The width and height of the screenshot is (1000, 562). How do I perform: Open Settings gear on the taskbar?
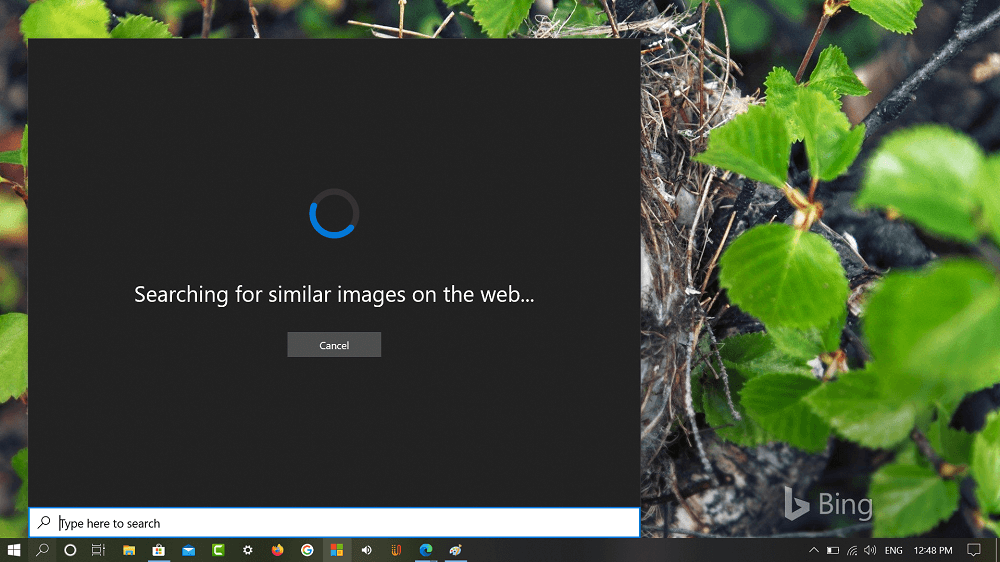point(247,550)
